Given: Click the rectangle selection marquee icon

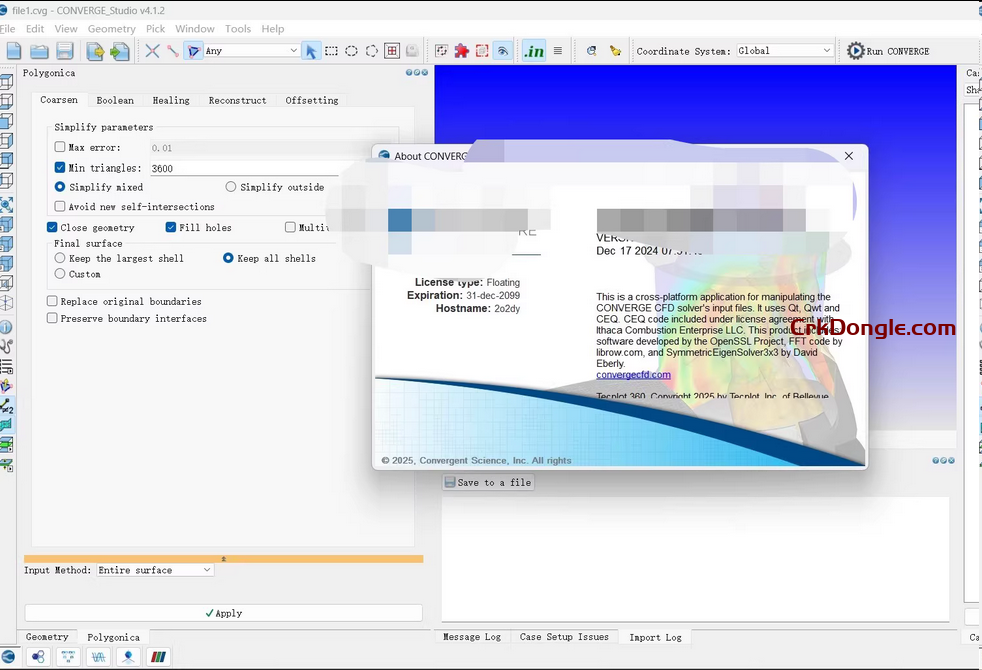Looking at the screenshot, I should point(331,51).
